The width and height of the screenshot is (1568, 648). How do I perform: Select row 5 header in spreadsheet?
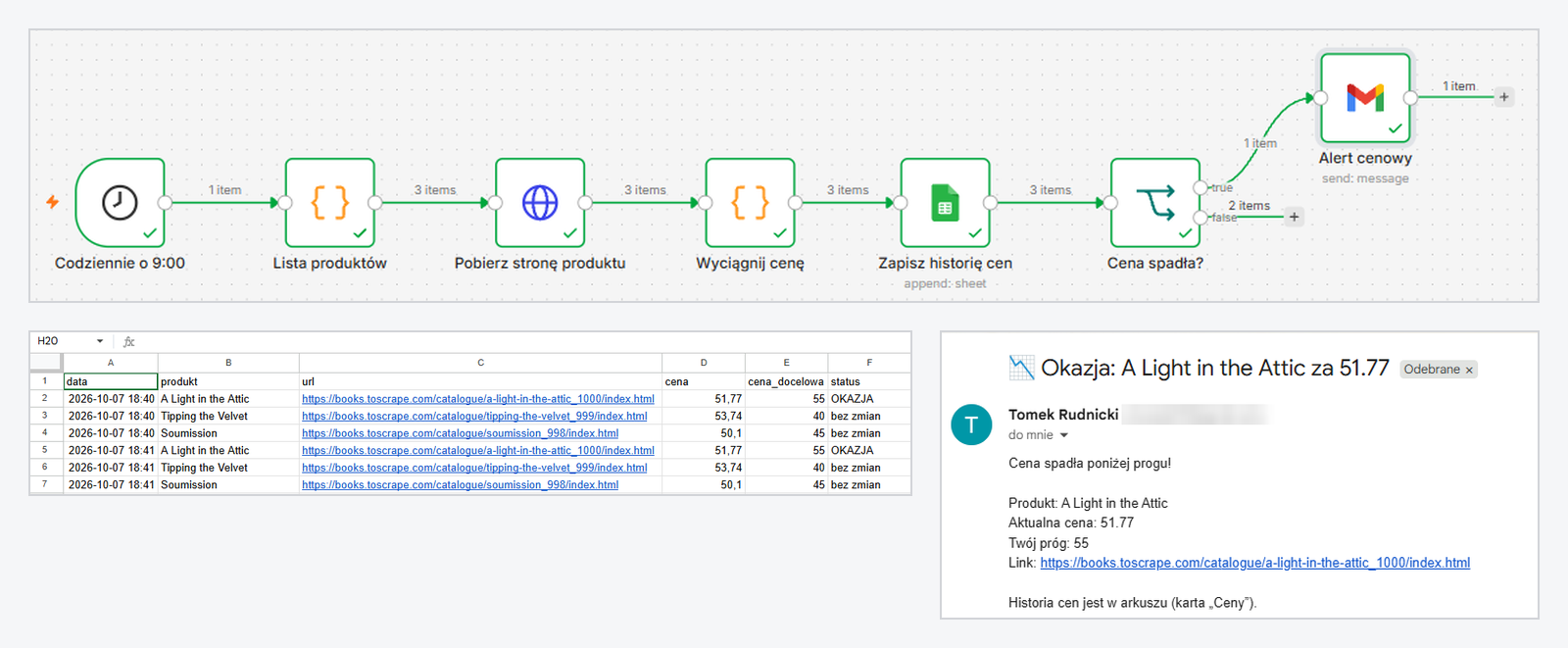click(45, 450)
